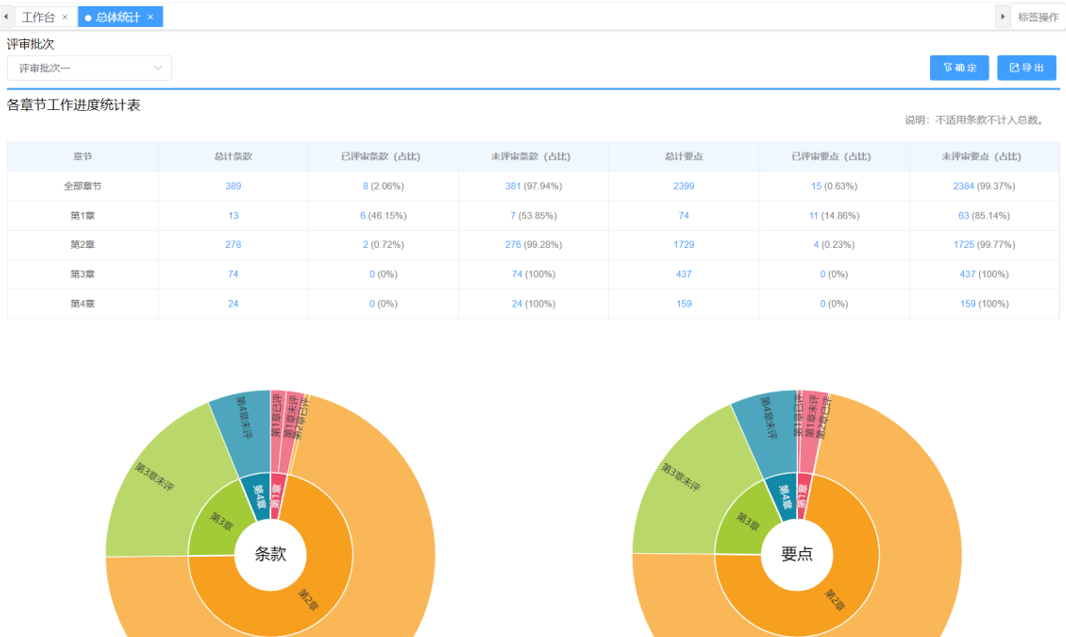Viewport: 1066px width, 637px height.
Task: Open 第1章 total clauses link 13
Action: point(233,216)
